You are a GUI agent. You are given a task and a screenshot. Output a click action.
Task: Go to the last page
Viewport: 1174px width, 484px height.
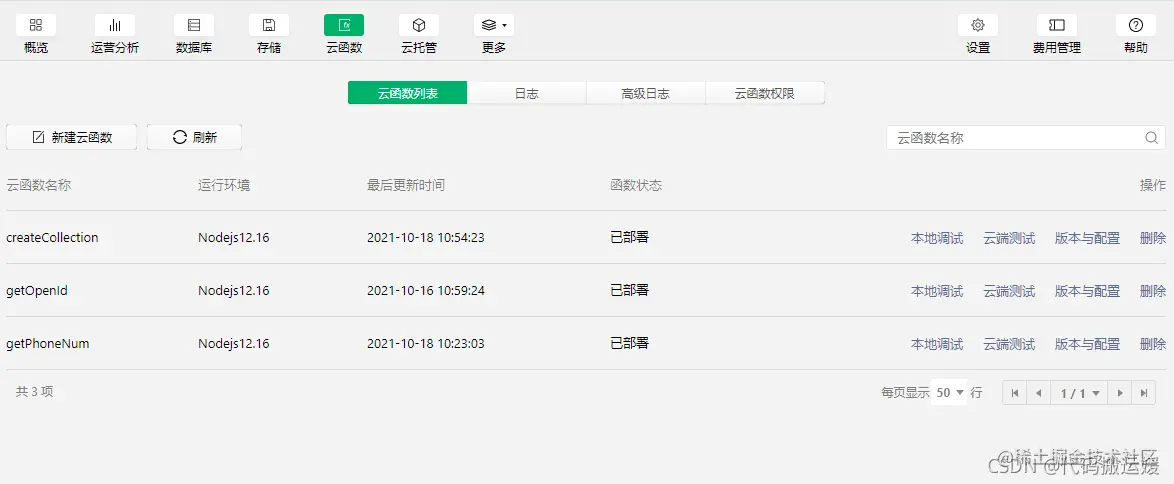[1143, 393]
